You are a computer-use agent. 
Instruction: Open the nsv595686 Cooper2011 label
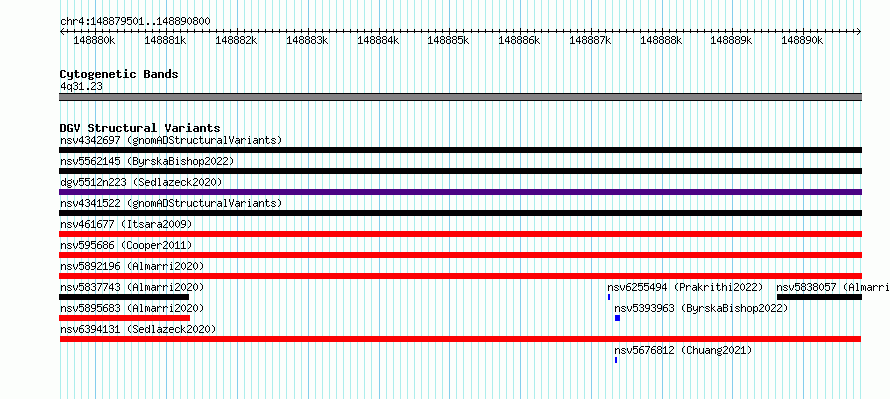[x=126, y=245]
